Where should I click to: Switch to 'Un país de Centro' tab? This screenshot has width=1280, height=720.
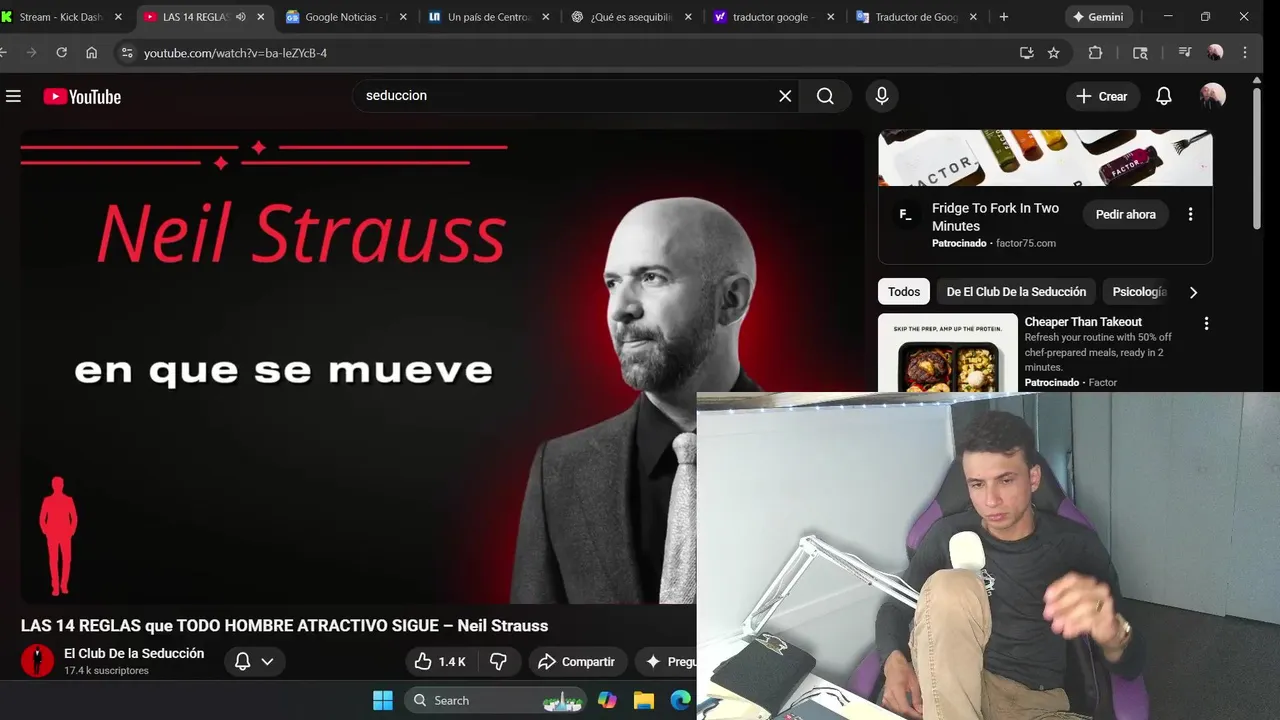click(x=488, y=17)
